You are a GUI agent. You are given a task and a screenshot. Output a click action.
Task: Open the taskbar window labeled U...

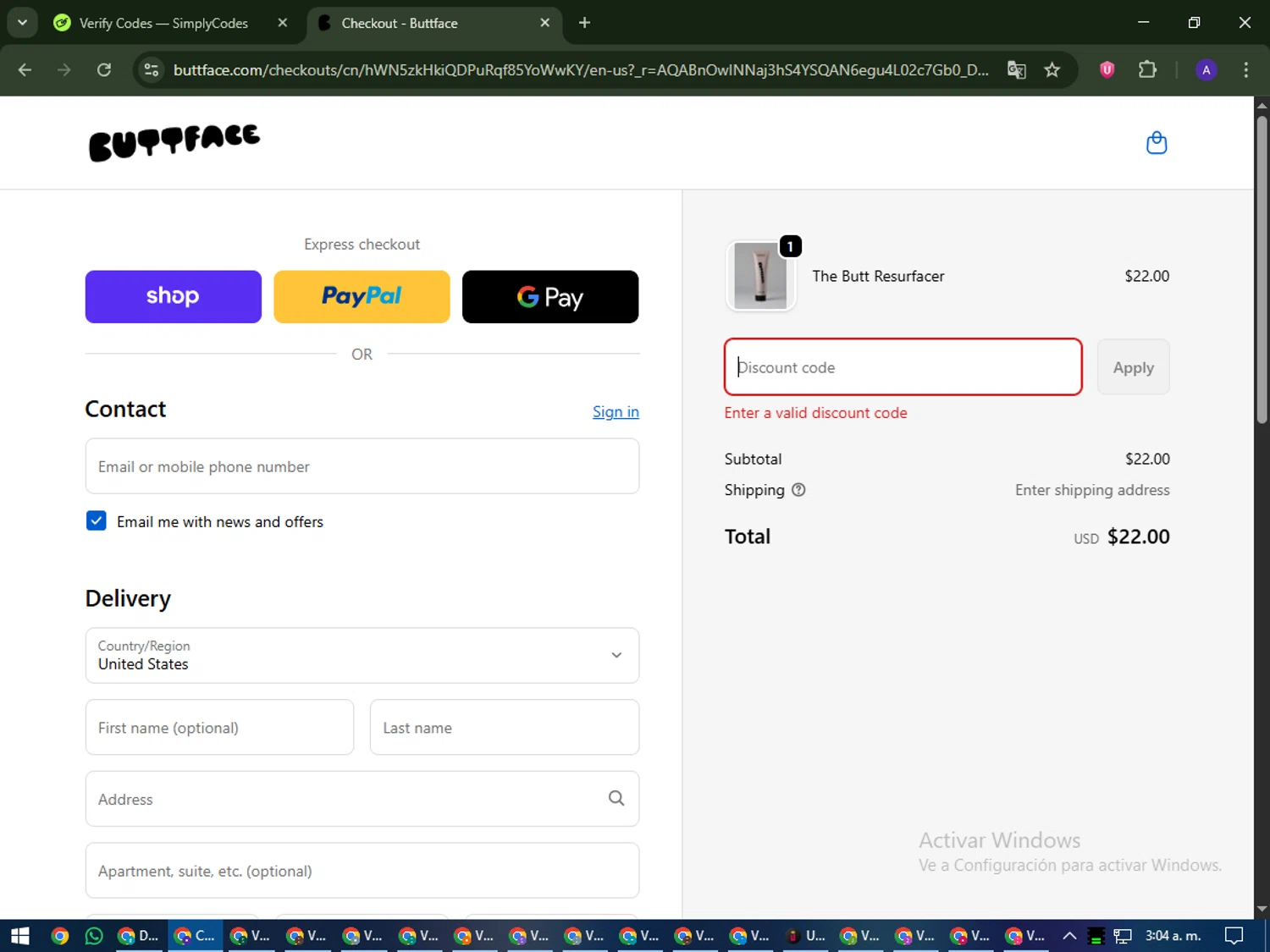coord(805,936)
